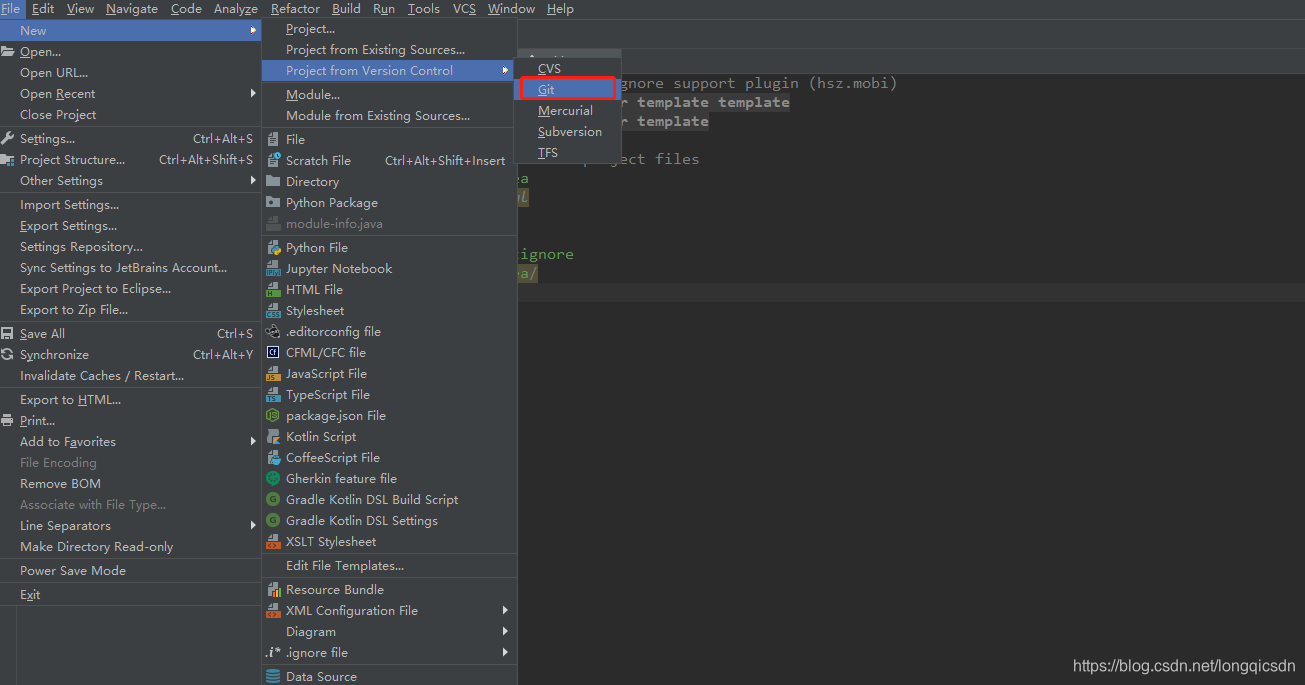Choose Sync Settings to JetBrains Account...
Viewport: 1305px width, 685px height.
point(130,268)
